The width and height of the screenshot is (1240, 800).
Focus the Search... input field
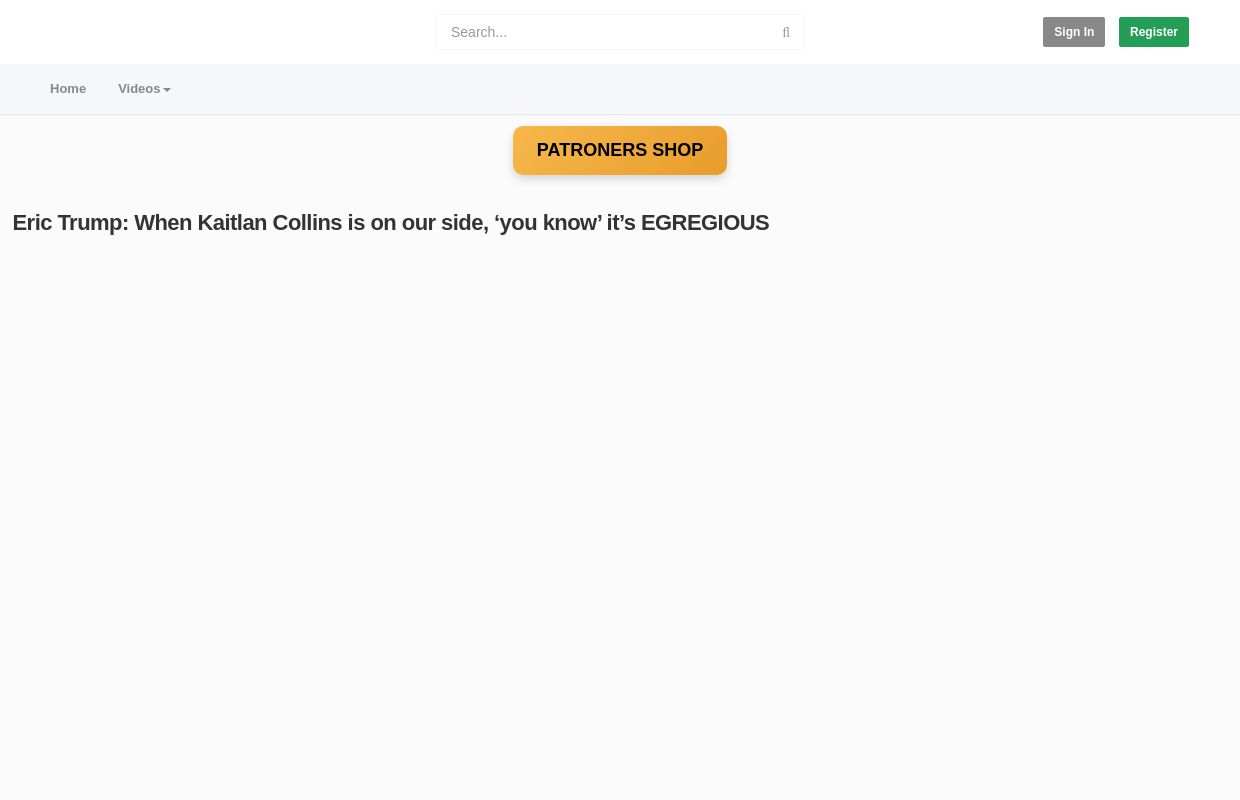coord(605,32)
